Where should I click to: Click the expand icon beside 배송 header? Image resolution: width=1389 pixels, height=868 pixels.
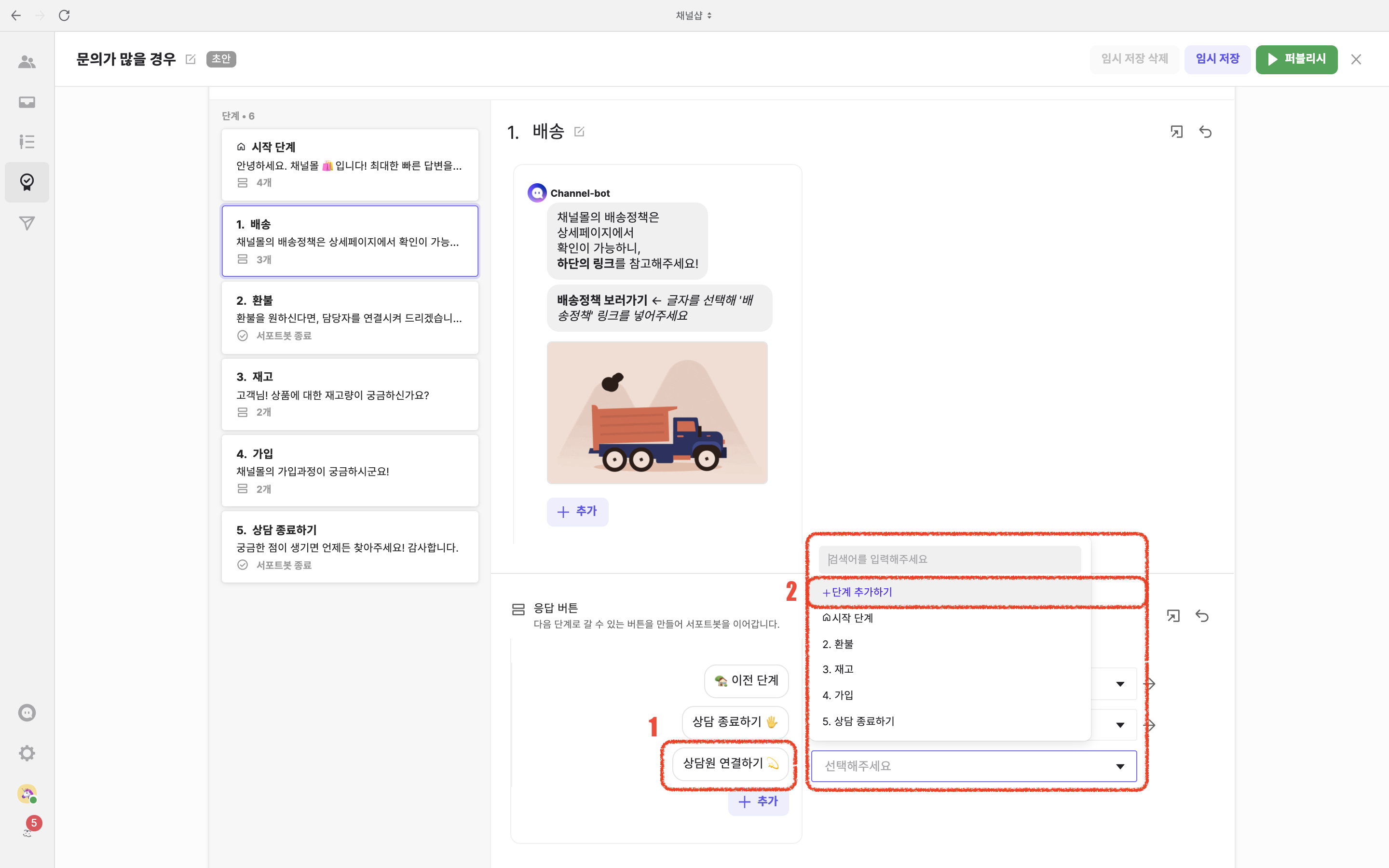(x=1176, y=132)
